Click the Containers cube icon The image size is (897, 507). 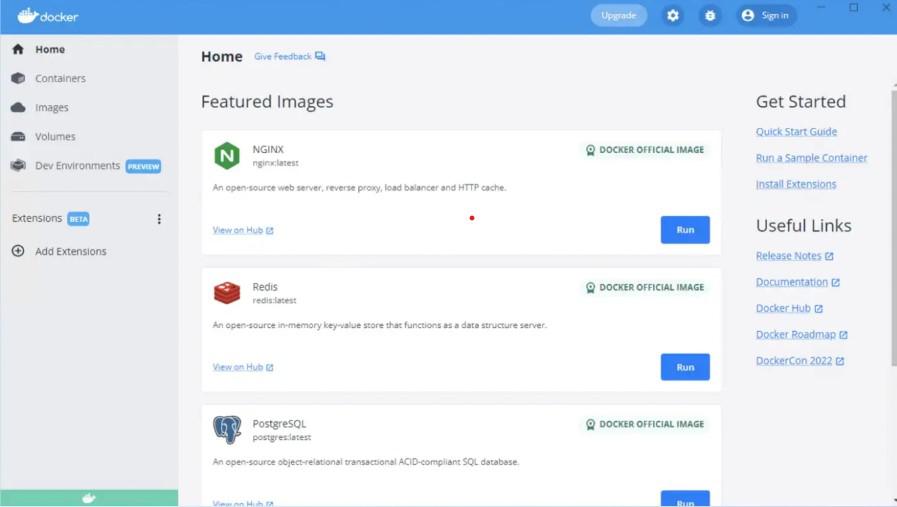coord(18,78)
